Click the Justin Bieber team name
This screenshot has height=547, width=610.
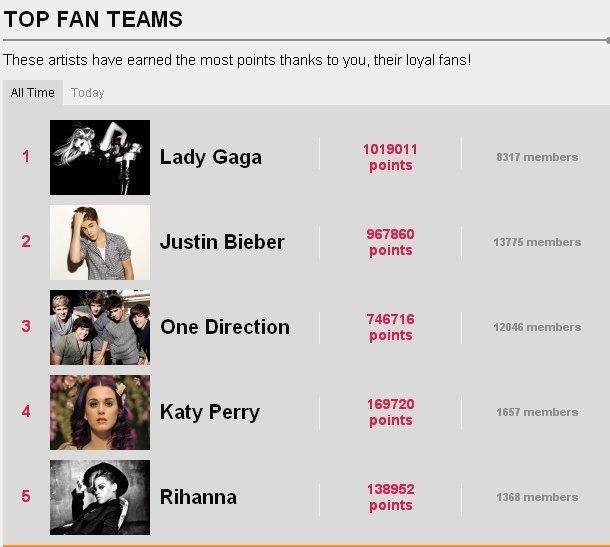[222, 242]
